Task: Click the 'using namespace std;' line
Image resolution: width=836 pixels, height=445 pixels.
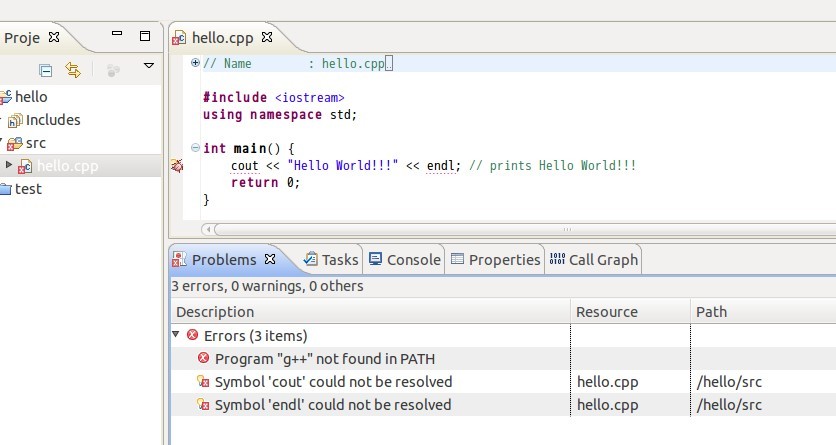Action: coord(280,115)
